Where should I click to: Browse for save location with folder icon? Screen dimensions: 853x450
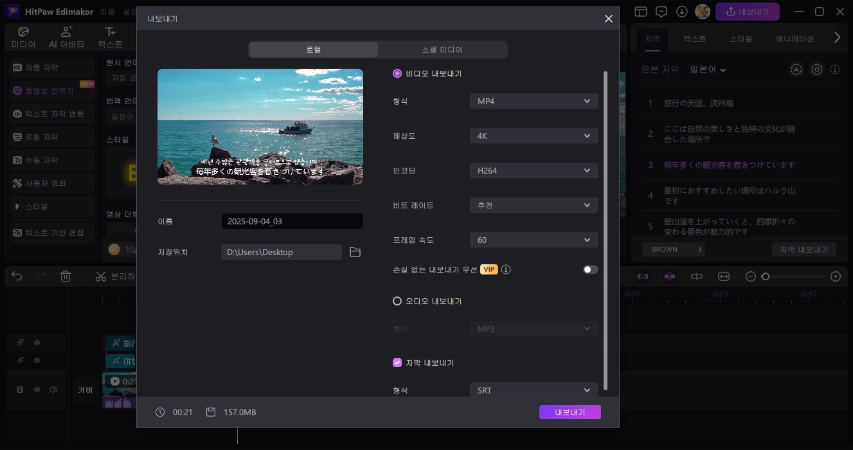(x=355, y=252)
